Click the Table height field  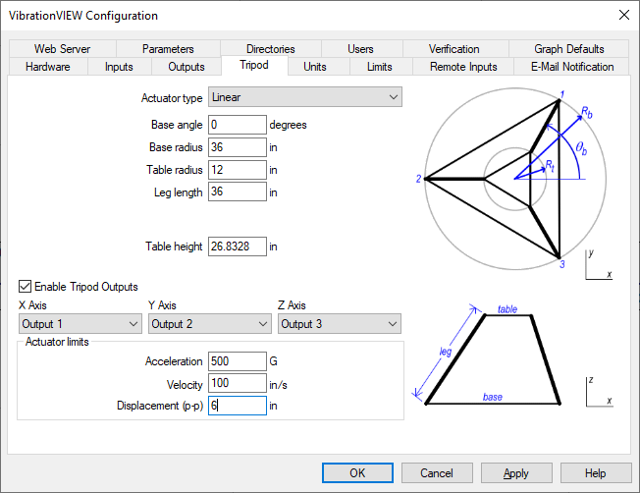click(x=237, y=246)
